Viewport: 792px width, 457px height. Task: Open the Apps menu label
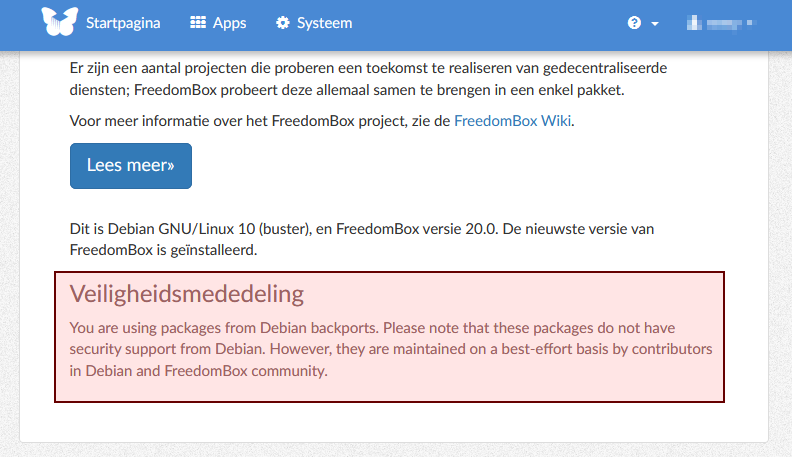[x=229, y=22]
